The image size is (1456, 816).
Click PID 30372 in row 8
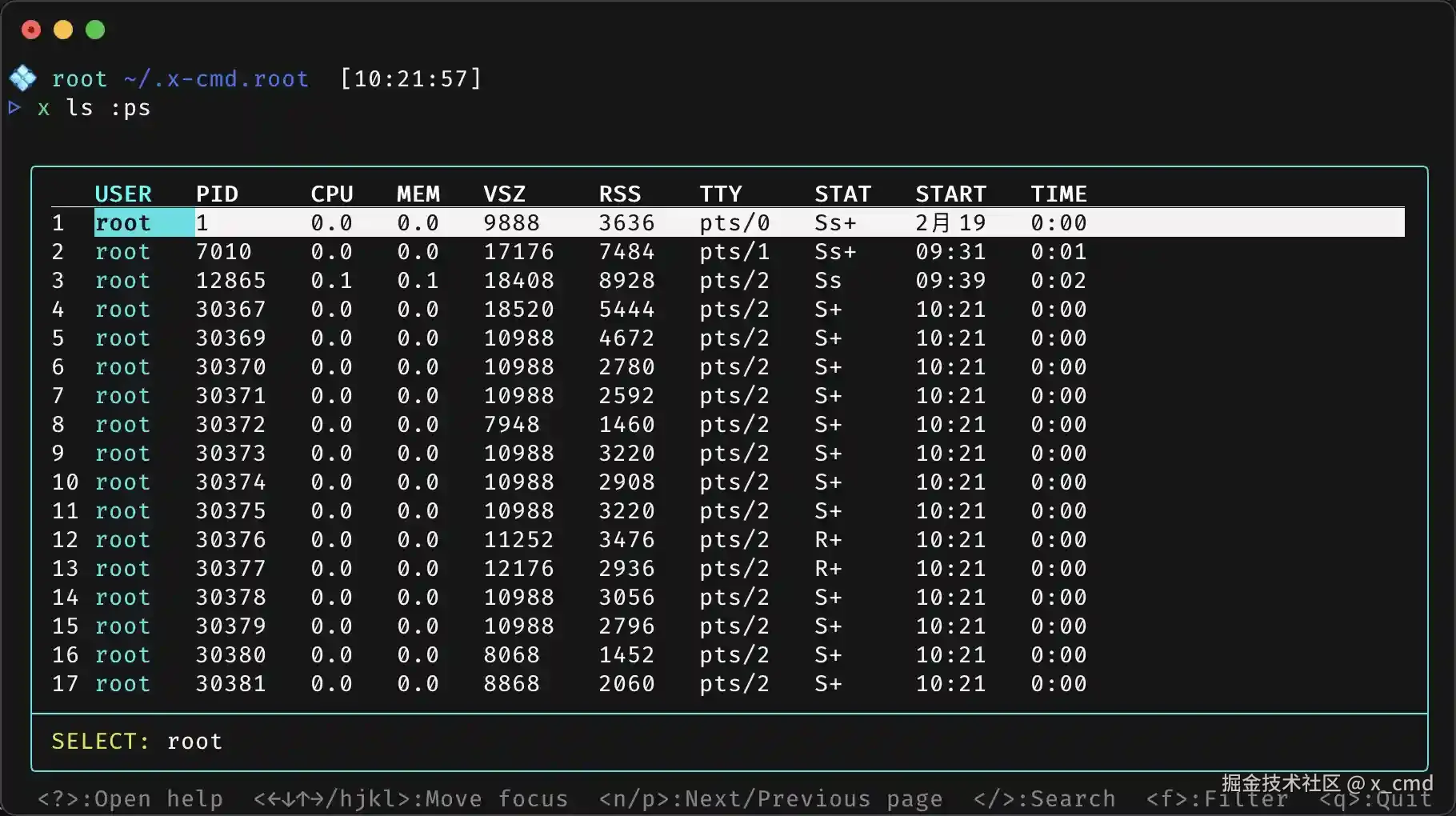[231, 424]
